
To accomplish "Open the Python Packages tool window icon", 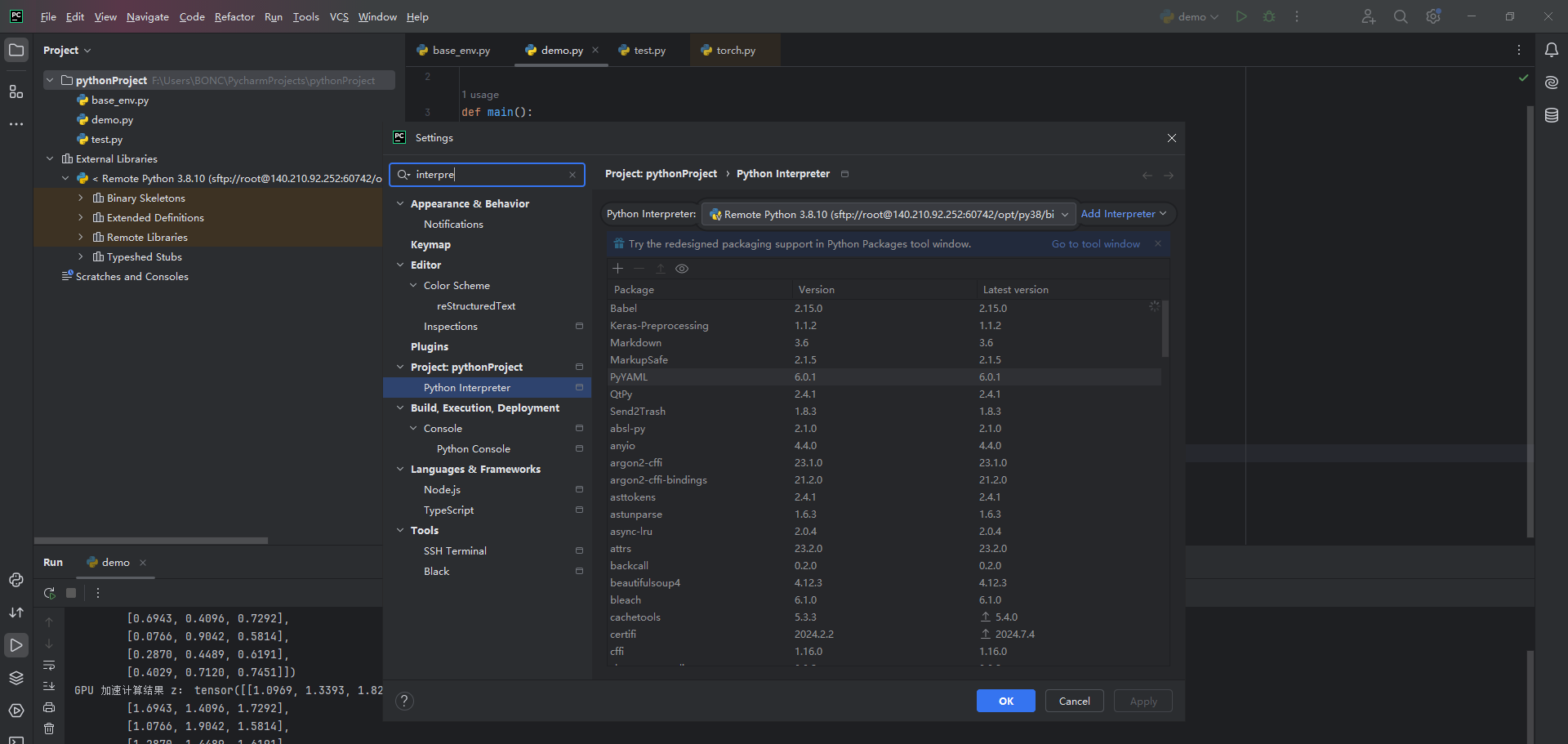I will click(16, 580).
